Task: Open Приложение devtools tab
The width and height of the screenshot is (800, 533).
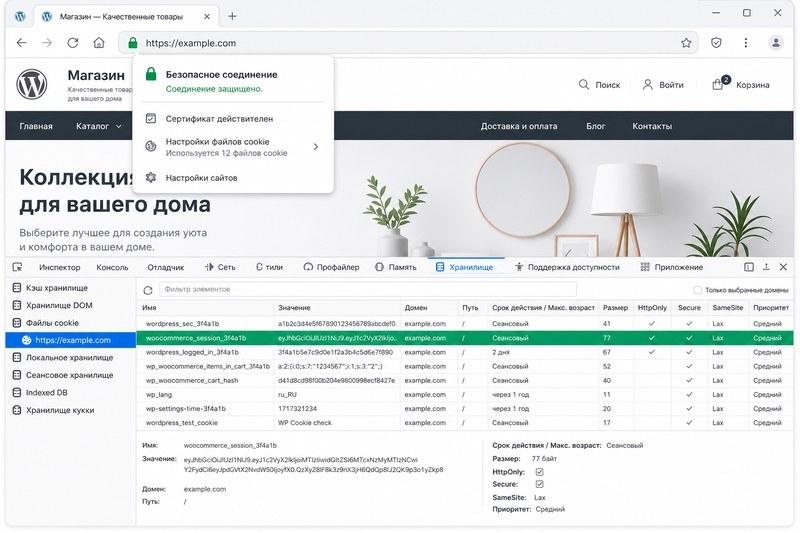Action: tap(672, 267)
